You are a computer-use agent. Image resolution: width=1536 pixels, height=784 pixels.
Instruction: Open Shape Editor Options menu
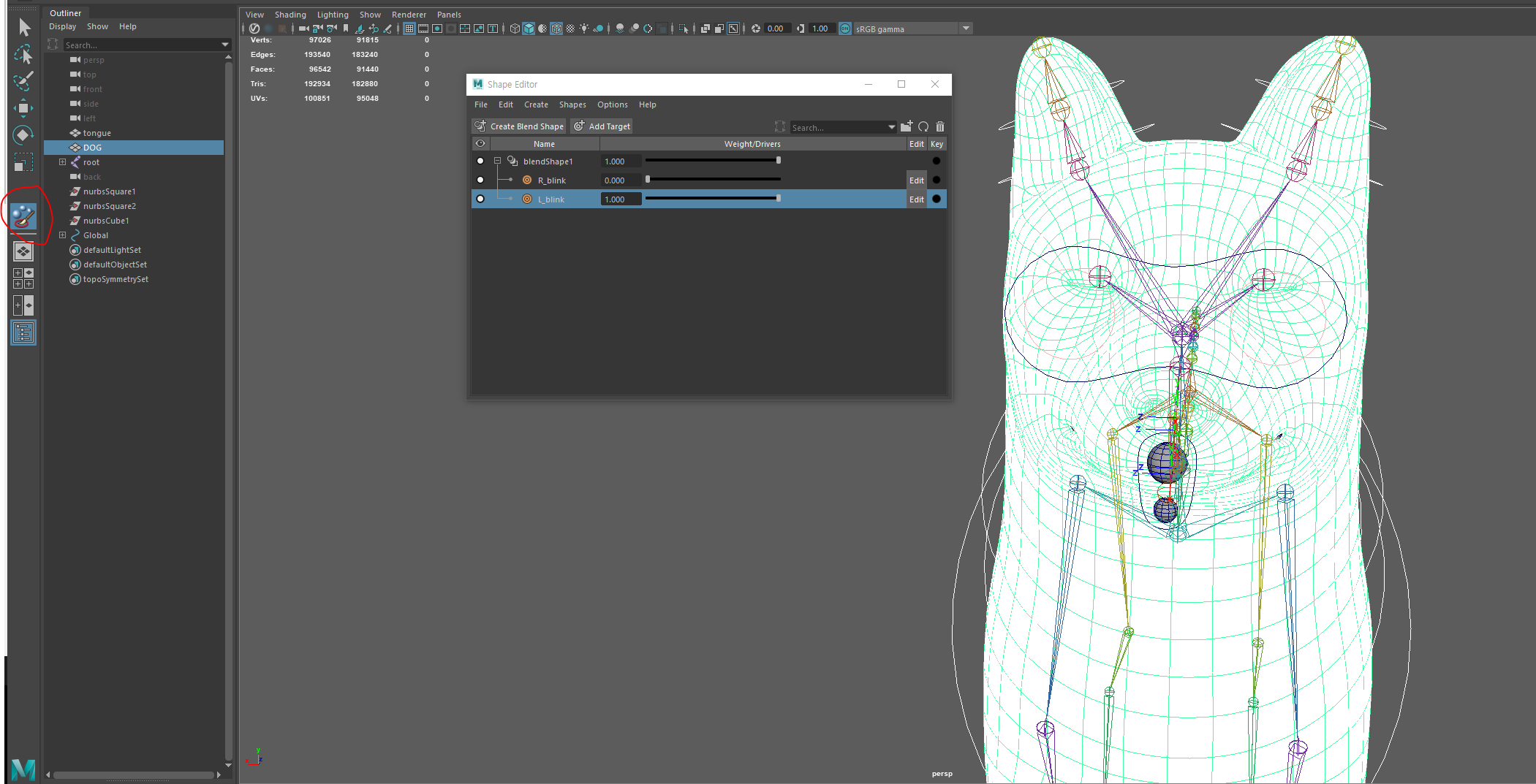pyautogui.click(x=613, y=104)
